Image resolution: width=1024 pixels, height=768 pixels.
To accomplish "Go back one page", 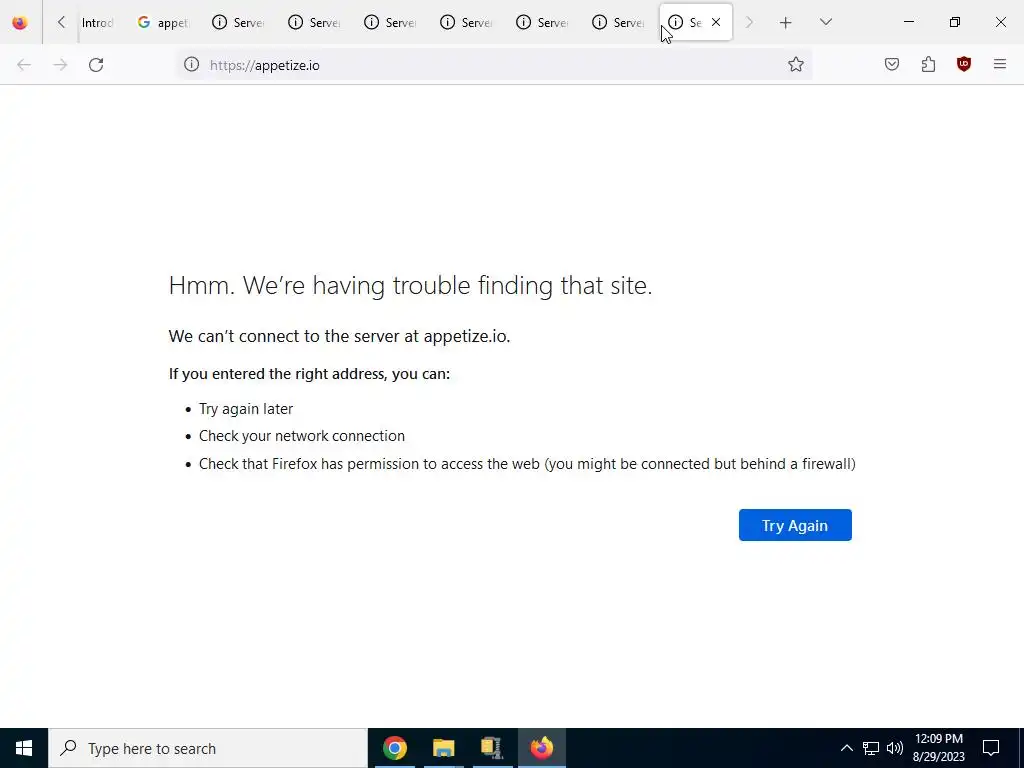I will [24, 65].
